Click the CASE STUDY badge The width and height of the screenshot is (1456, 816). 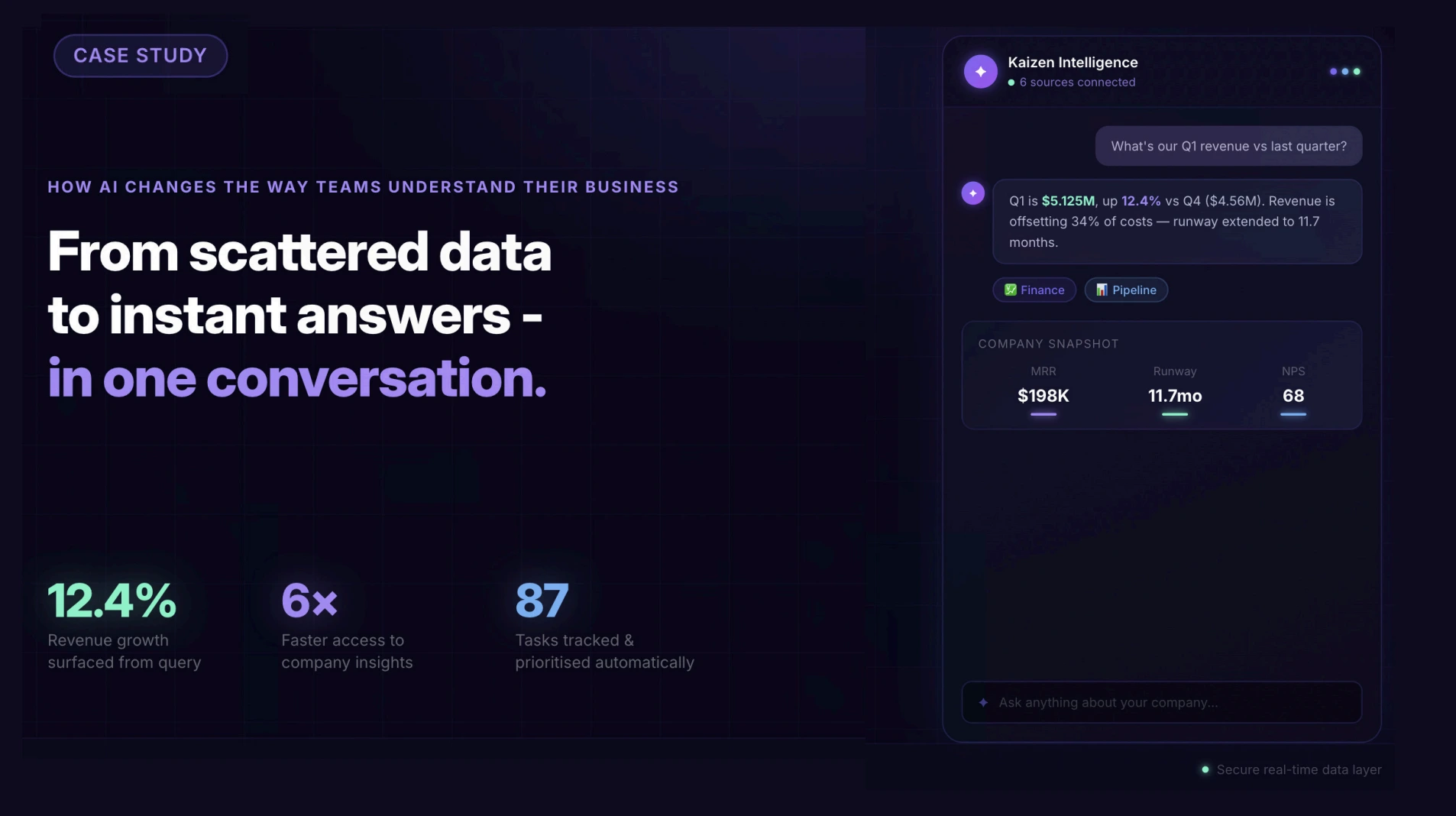click(141, 56)
